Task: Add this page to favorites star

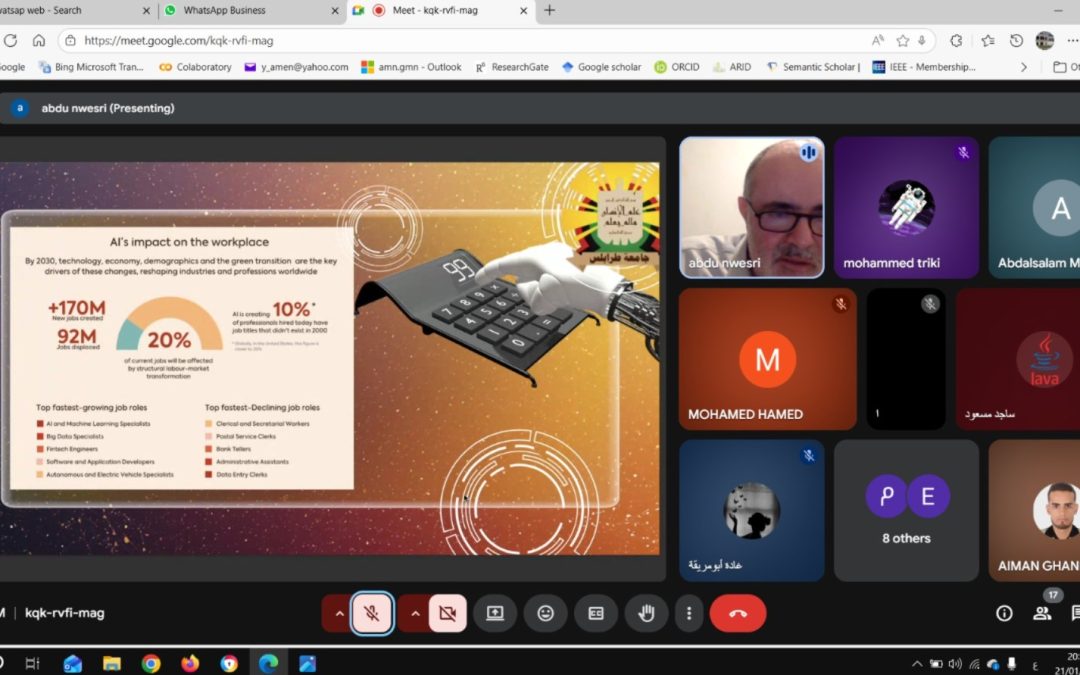Action: click(903, 41)
